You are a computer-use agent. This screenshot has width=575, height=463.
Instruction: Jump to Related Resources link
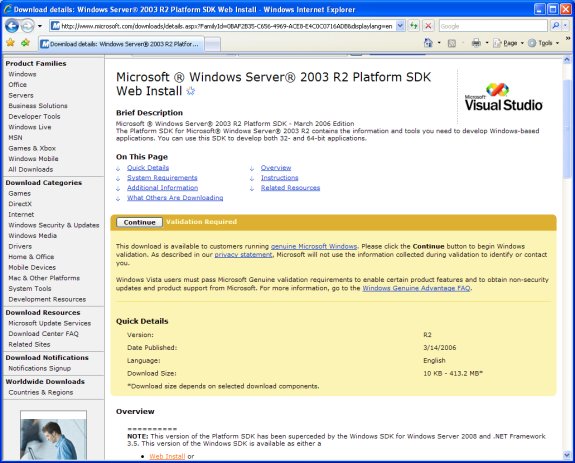290,187
